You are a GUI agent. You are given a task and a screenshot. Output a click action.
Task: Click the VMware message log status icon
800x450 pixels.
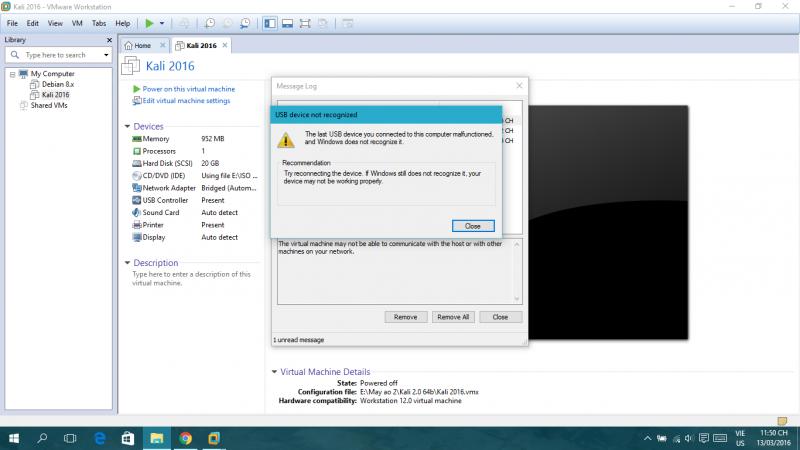point(782,420)
